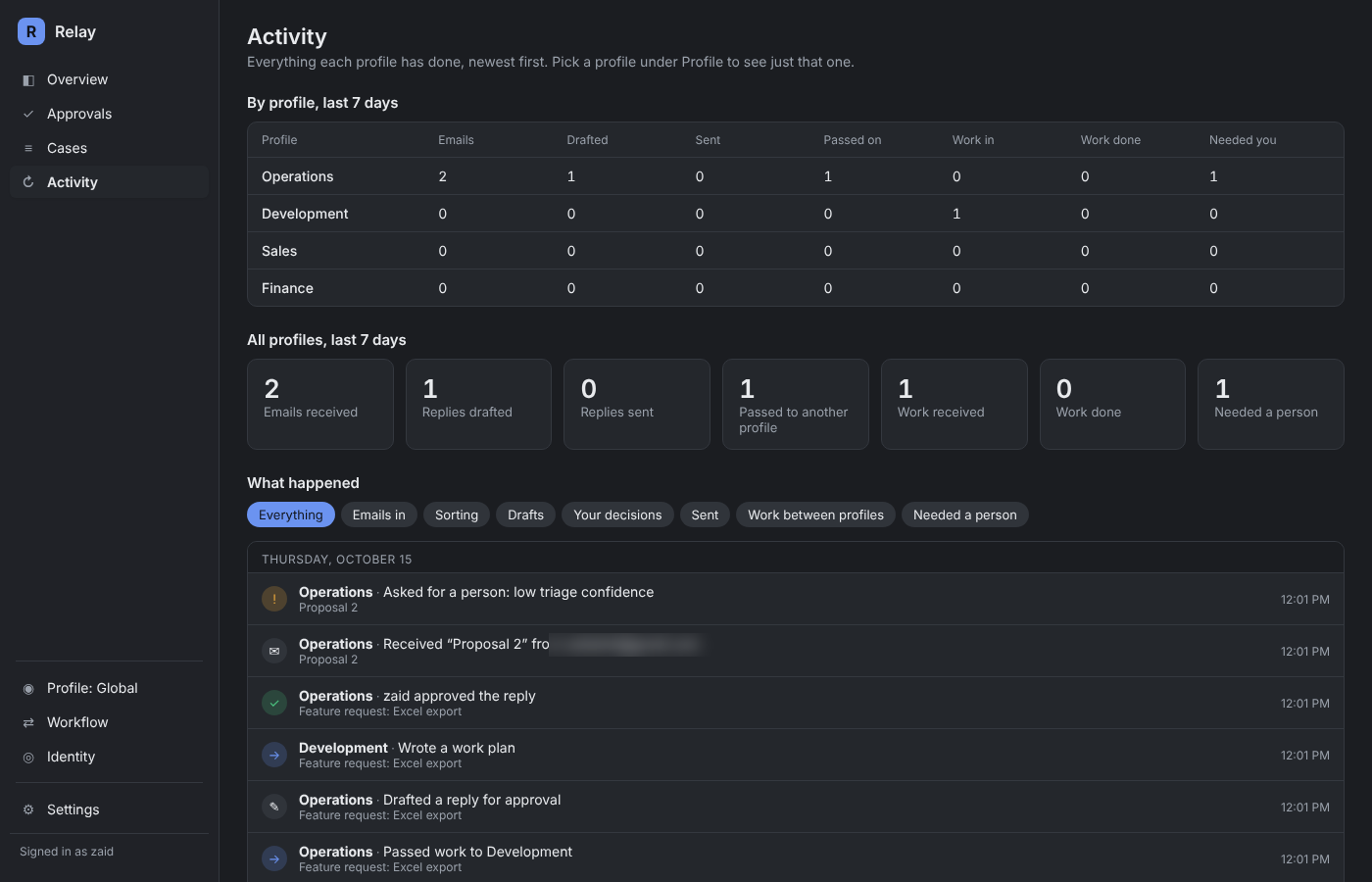Click the Development profile row label
Viewport: 1372px width, 882px height.
point(305,214)
